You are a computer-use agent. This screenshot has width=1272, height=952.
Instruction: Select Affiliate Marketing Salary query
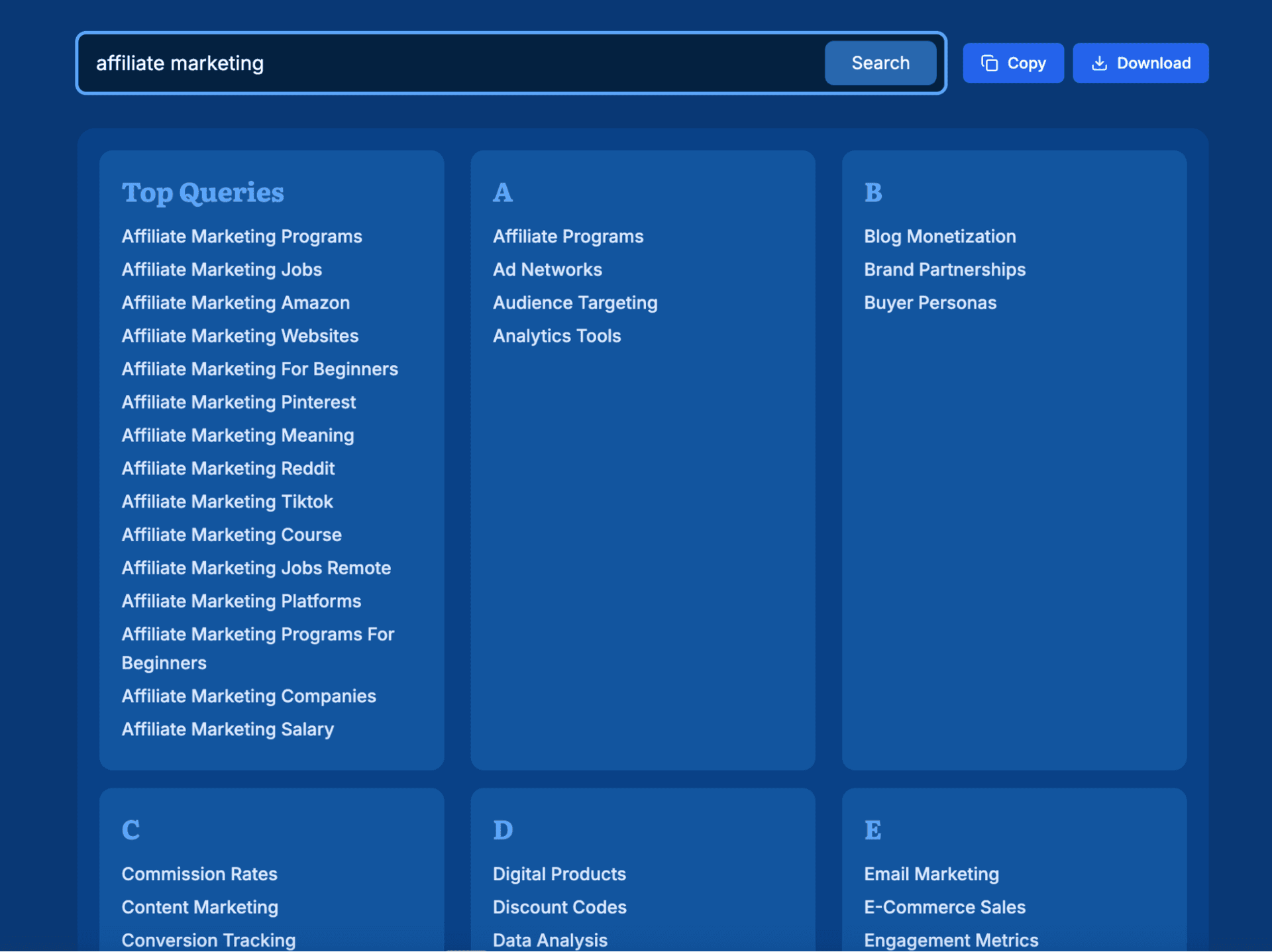pyautogui.click(x=228, y=729)
